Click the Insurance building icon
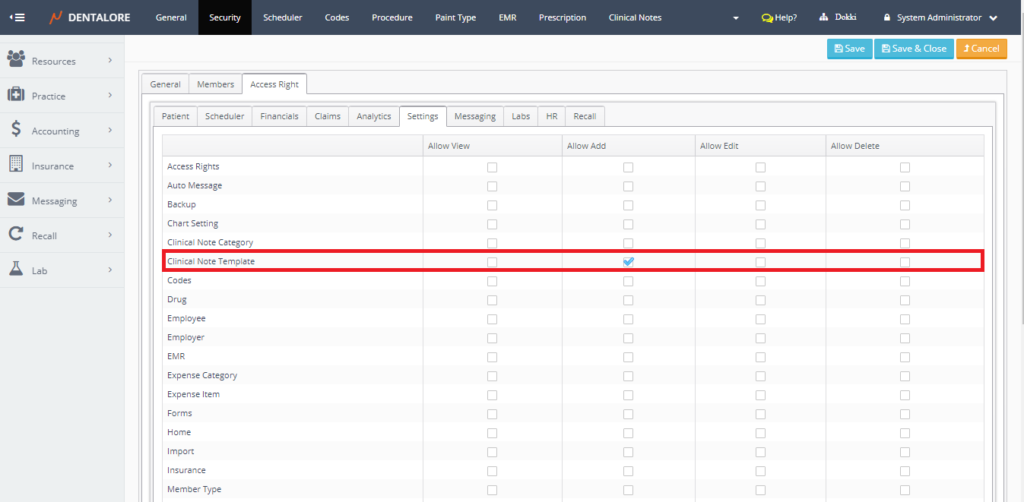This screenshot has width=1024, height=502. click(16, 165)
